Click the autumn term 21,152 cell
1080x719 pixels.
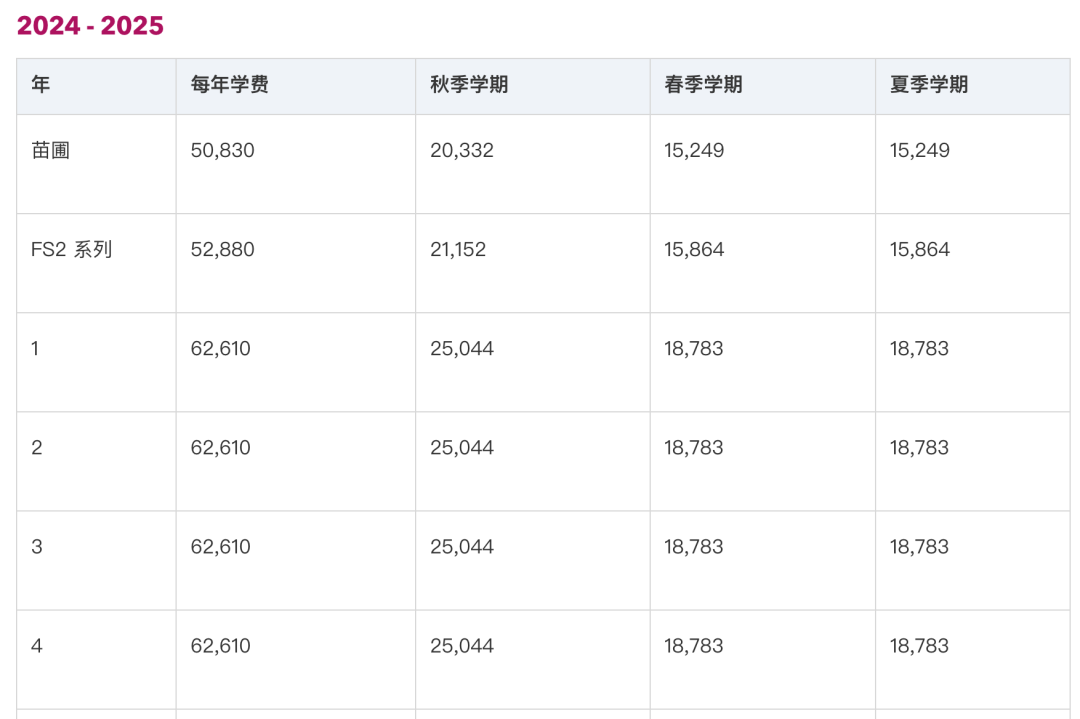[x=458, y=249]
